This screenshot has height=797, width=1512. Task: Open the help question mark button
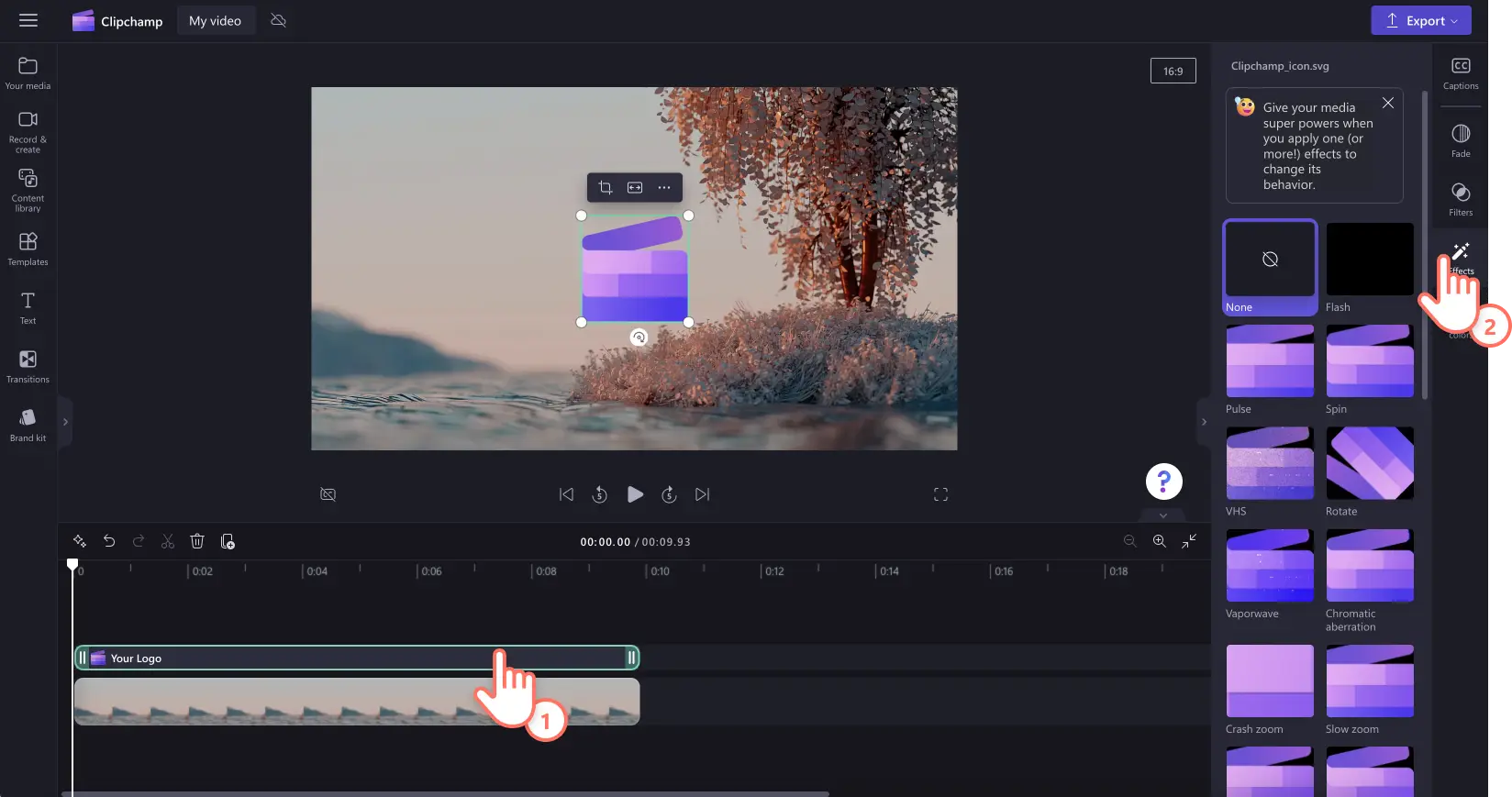[x=1164, y=482]
